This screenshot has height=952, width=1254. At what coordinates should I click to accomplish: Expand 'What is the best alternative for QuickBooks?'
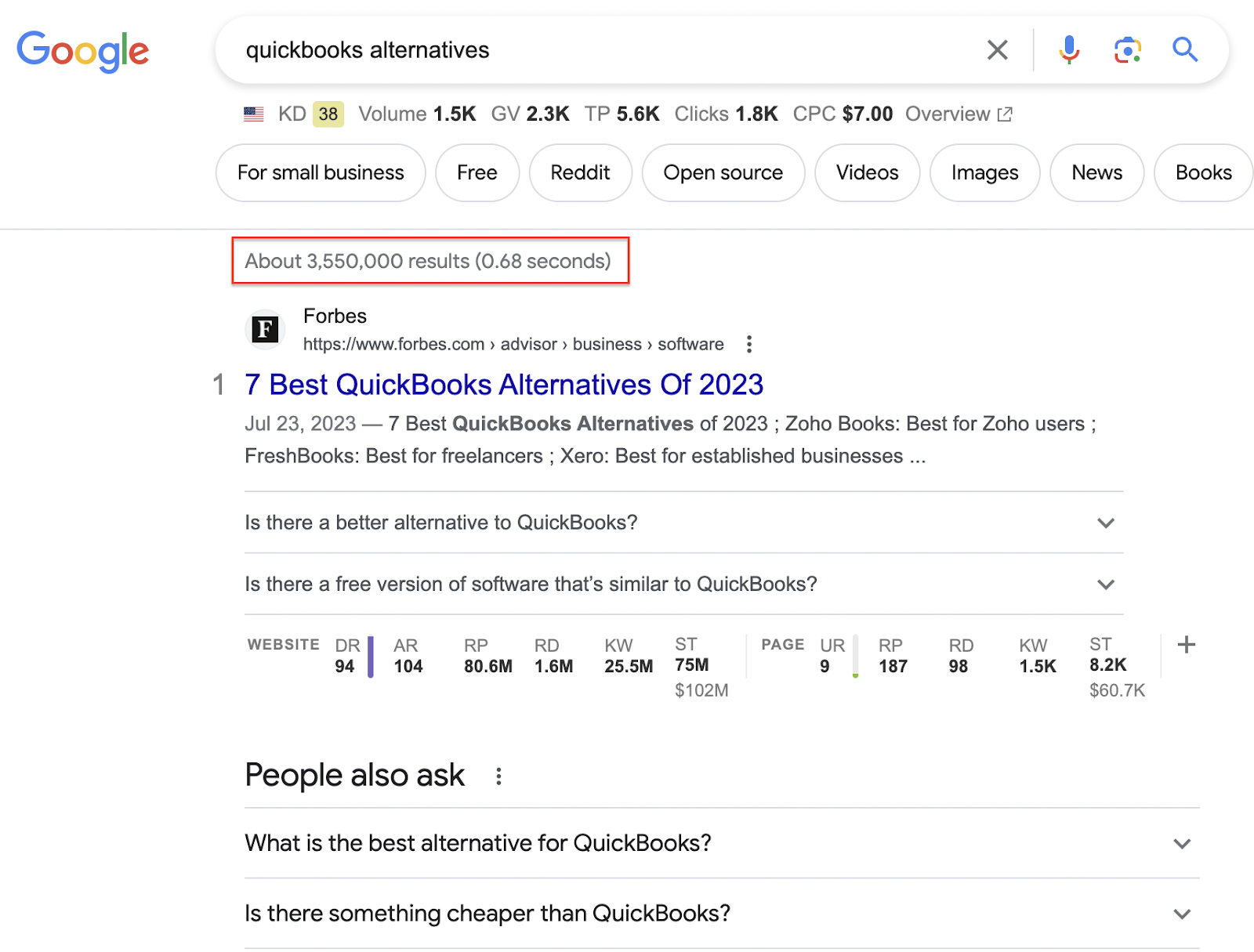pos(722,844)
